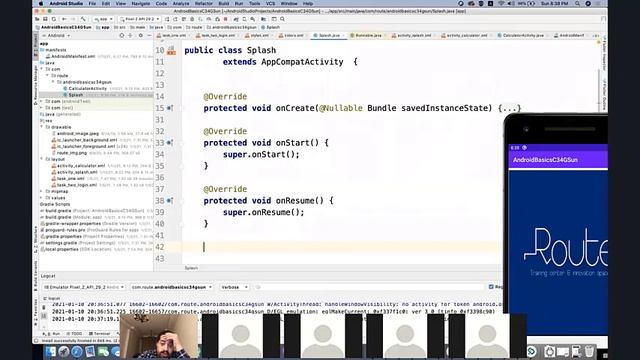This screenshot has width=640, height=360.
Task: Click the Project panel gear settings icon
Action: coord(140,36)
